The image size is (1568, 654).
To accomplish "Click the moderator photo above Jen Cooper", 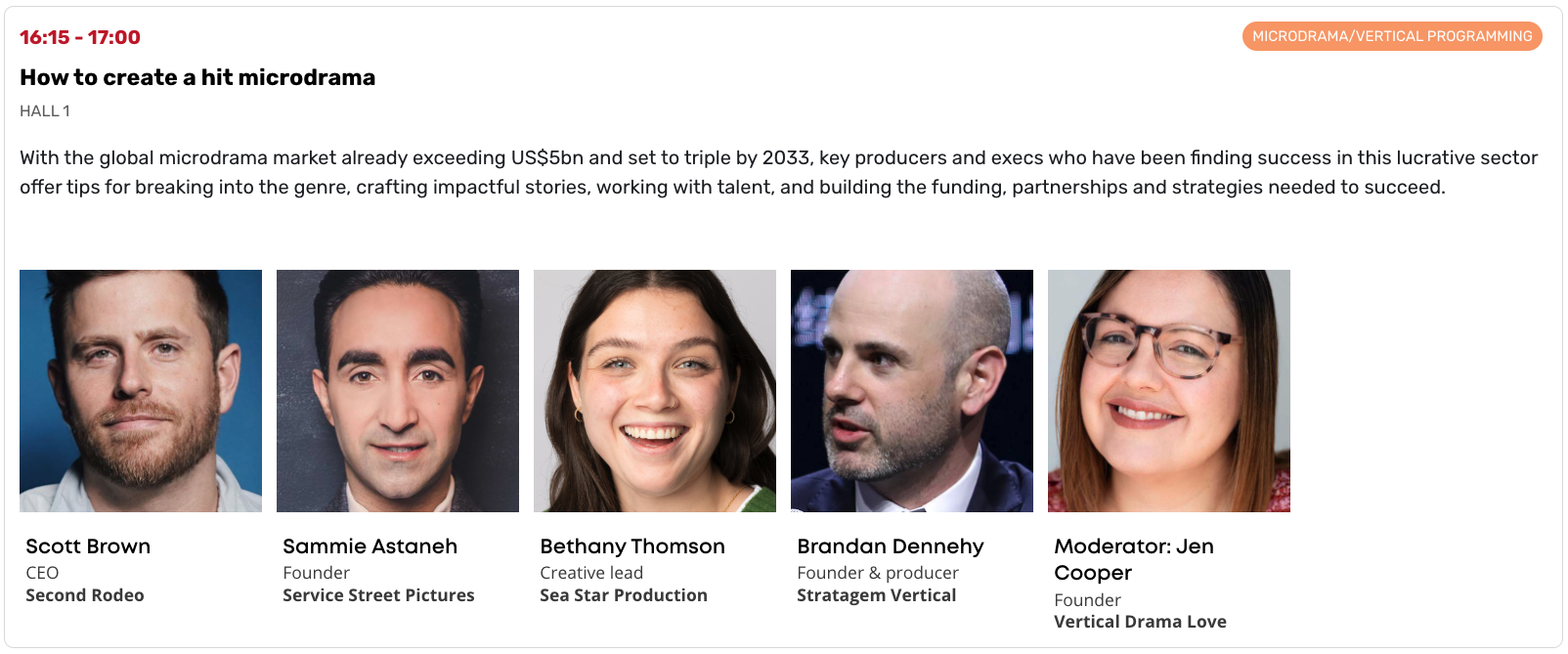I will coord(1169,391).
